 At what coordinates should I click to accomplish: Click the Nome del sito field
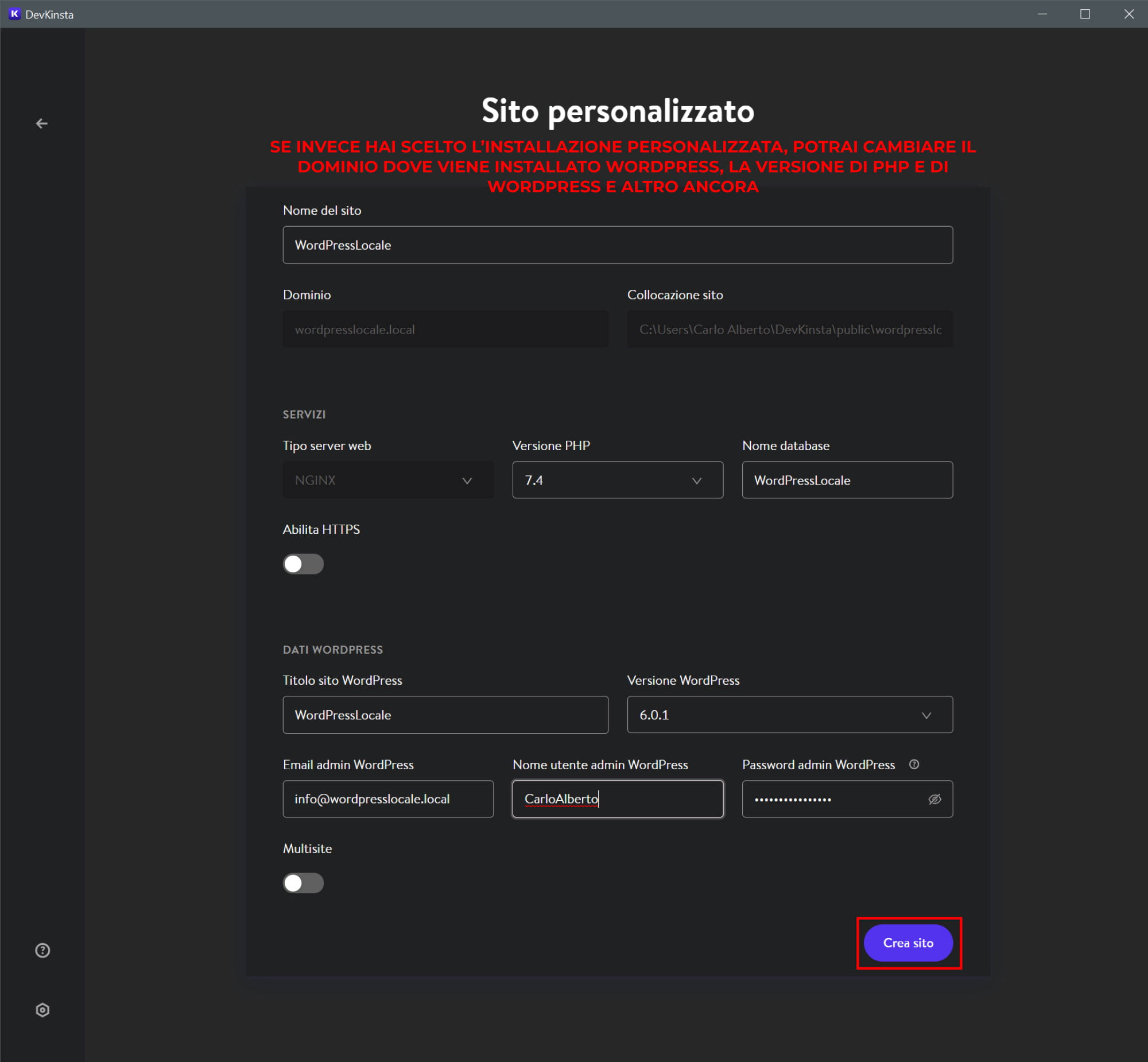click(x=617, y=245)
